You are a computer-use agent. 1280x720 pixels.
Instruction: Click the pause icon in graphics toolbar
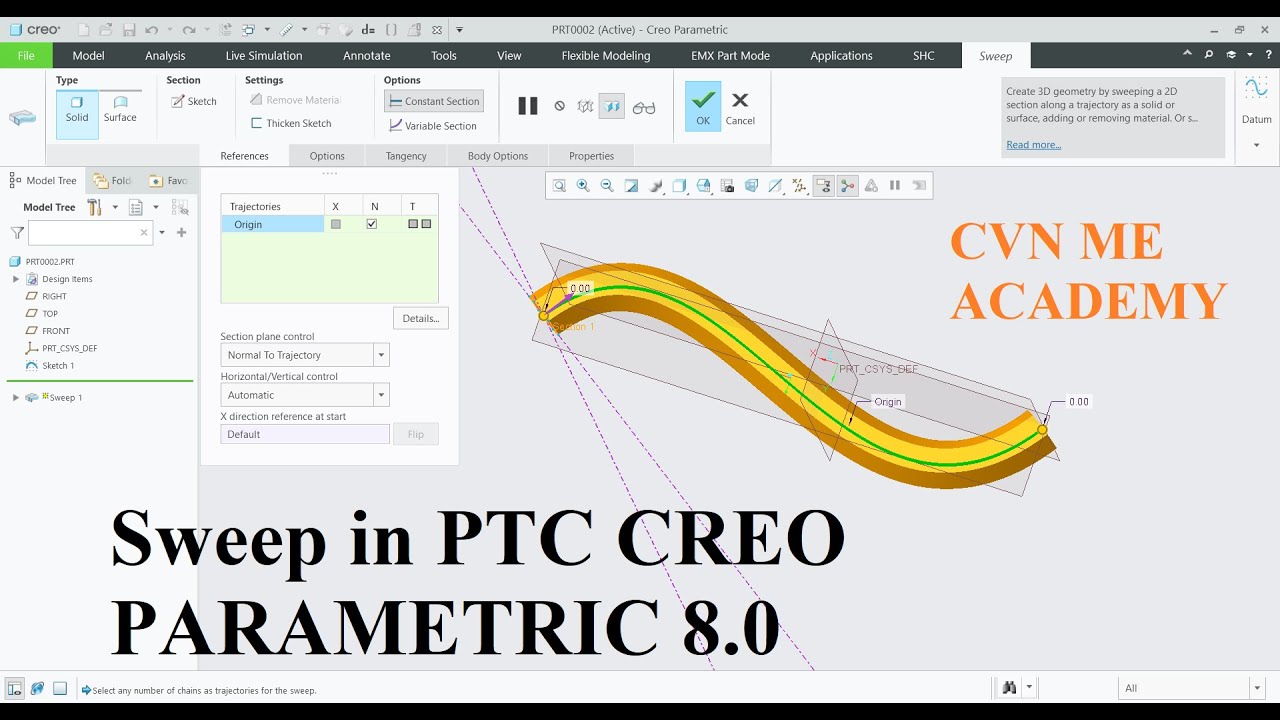(x=895, y=185)
